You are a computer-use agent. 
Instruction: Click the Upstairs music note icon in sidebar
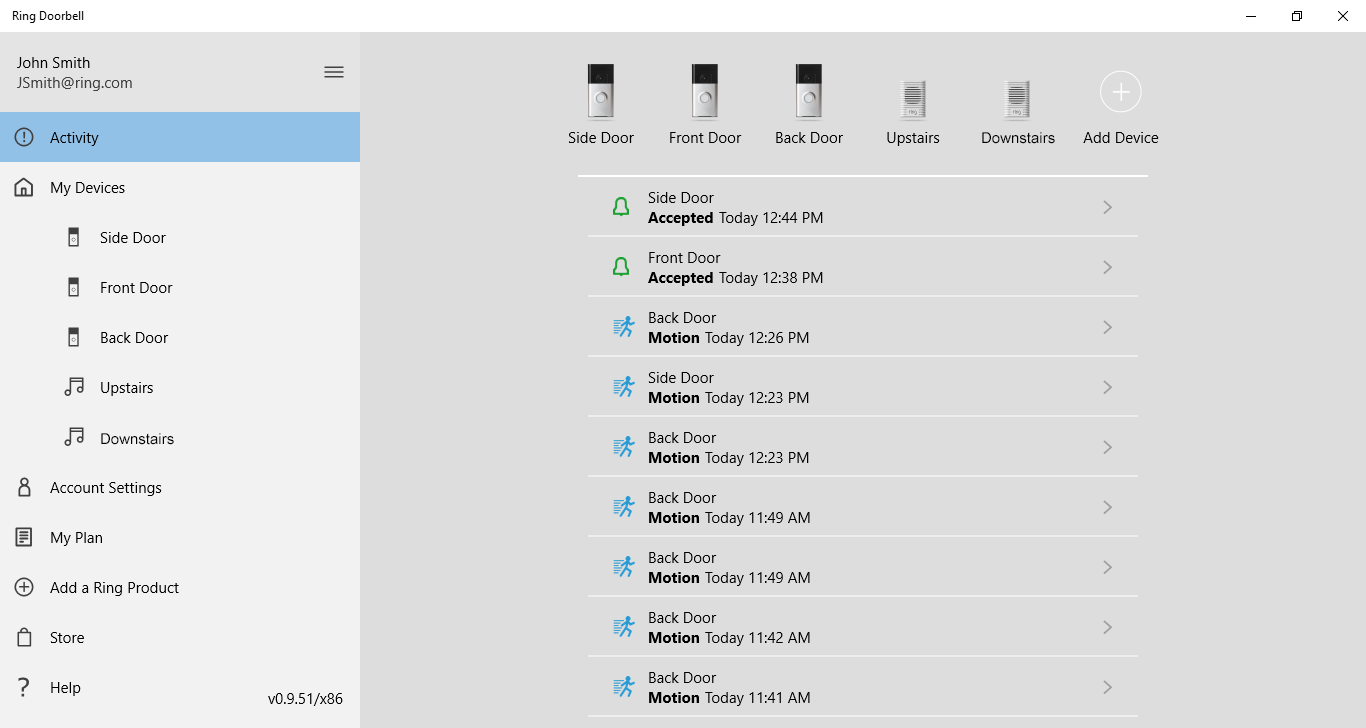coord(74,387)
